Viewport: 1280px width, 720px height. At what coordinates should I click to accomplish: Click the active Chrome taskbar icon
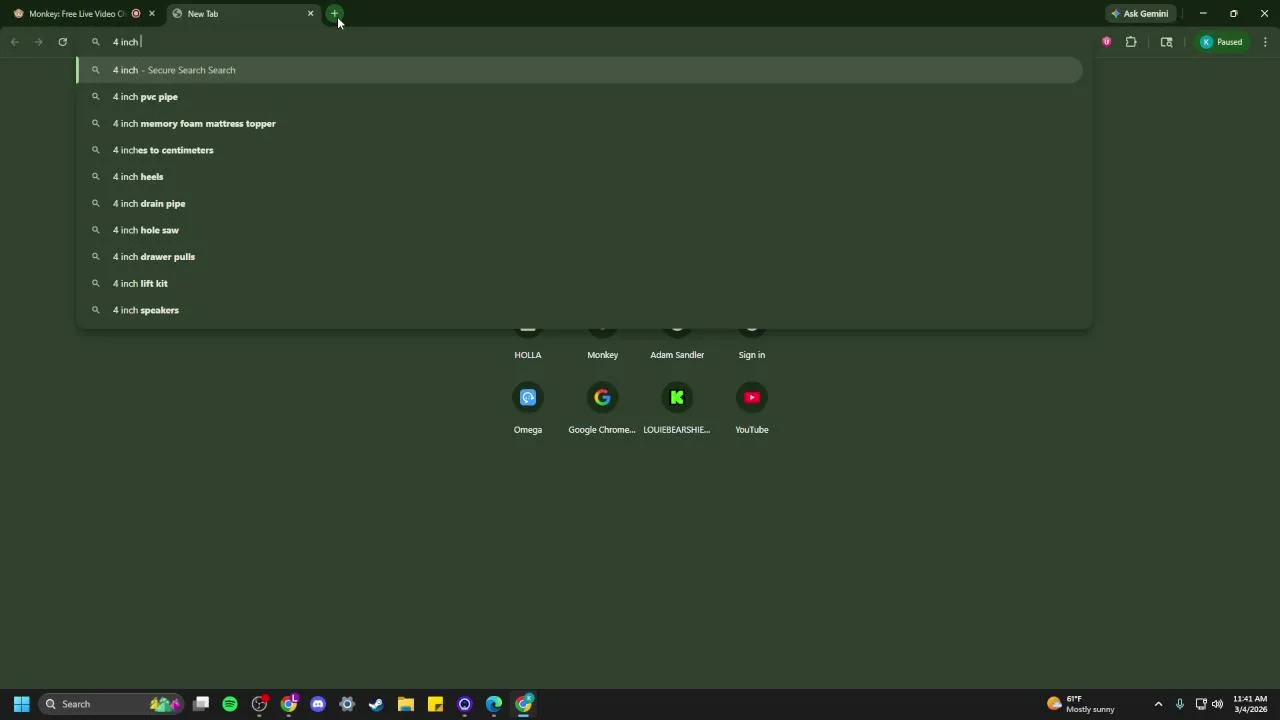coord(523,704)
